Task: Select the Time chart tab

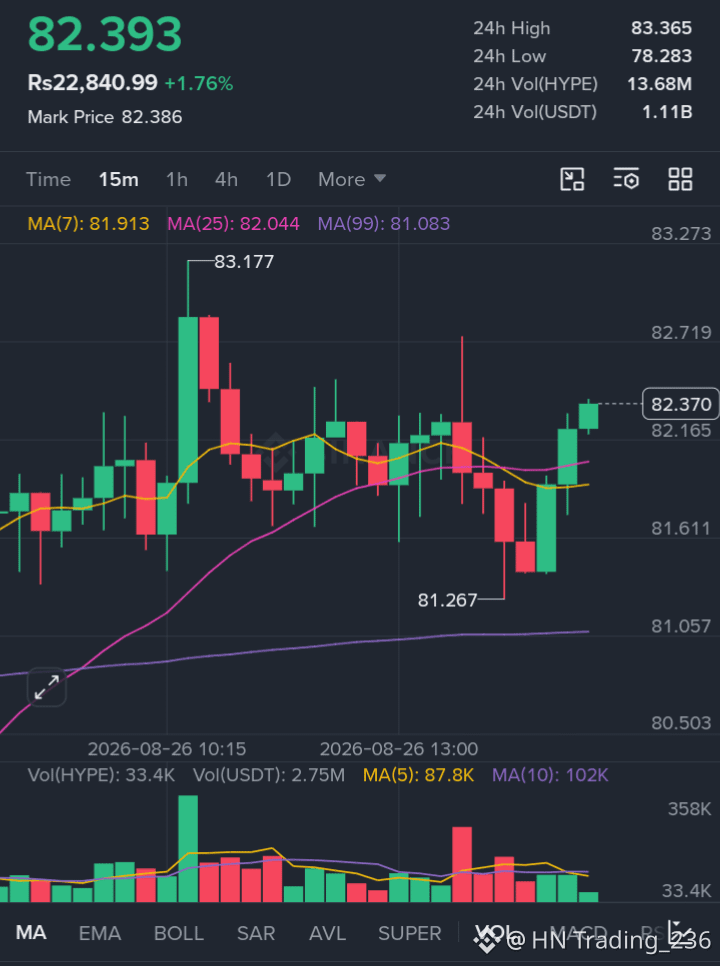Action: point(48,179)
